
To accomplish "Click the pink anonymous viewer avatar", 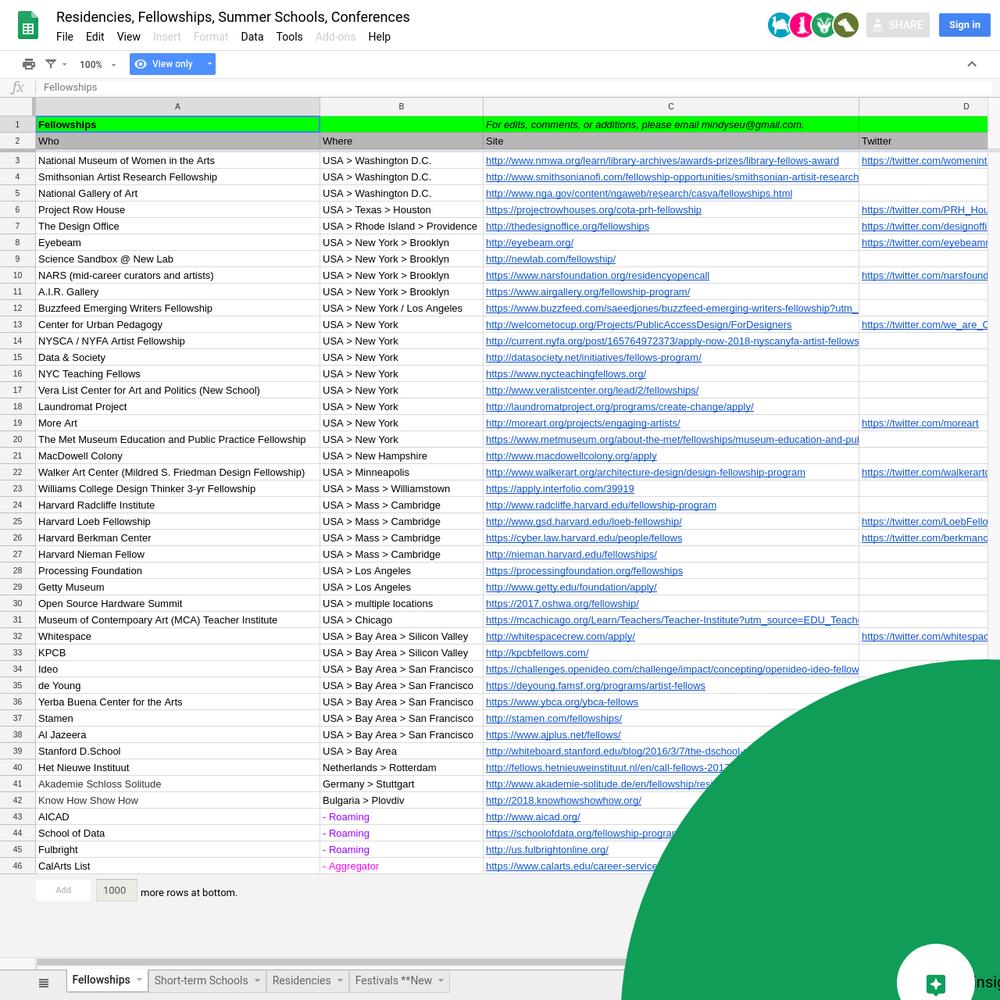I will click(x=801, y=25).
